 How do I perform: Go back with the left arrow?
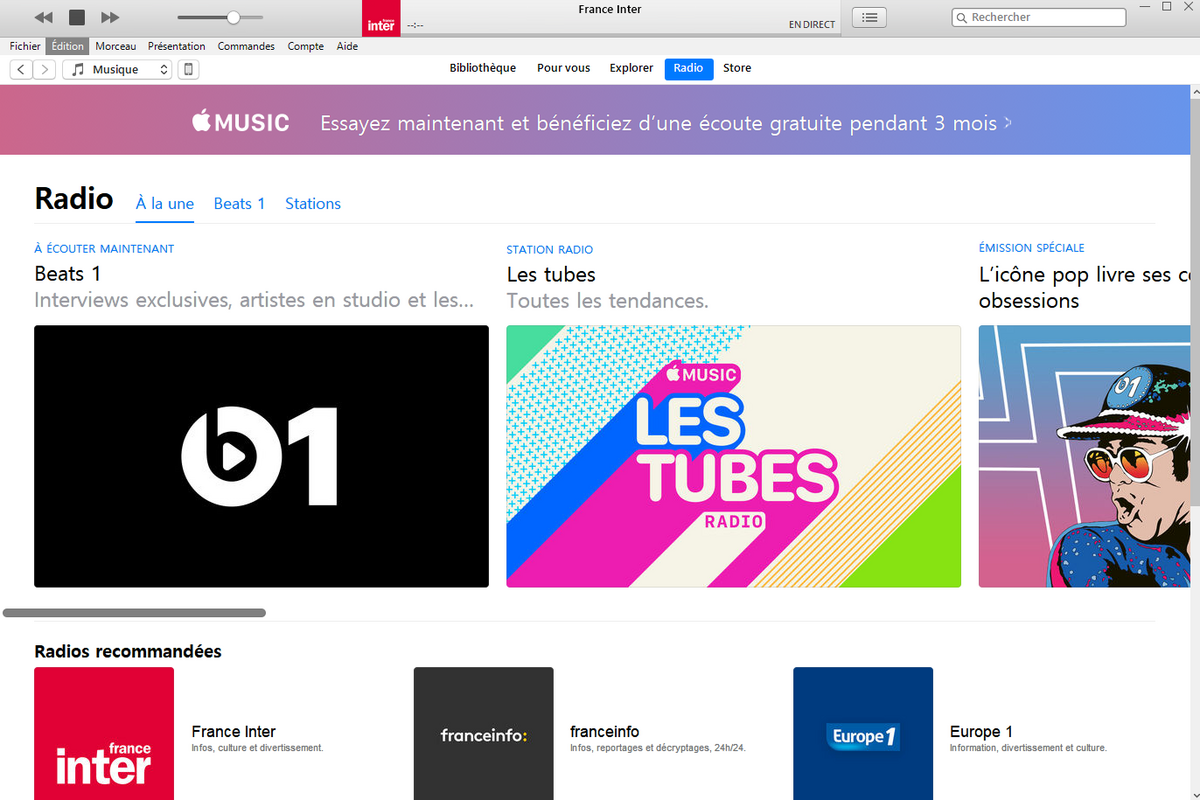[22, 69]
